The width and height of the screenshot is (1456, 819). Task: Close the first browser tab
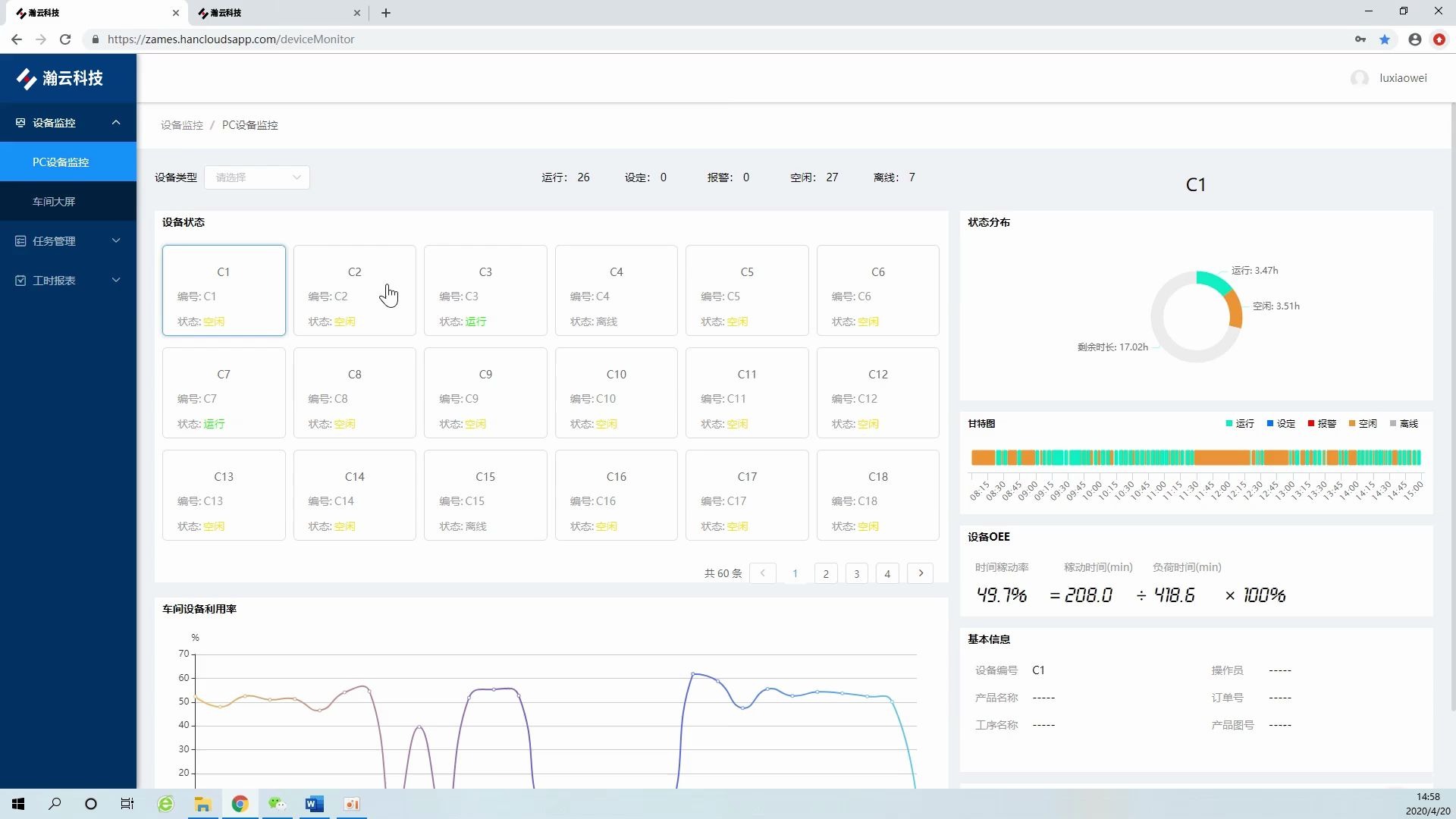tap(176, 13)
